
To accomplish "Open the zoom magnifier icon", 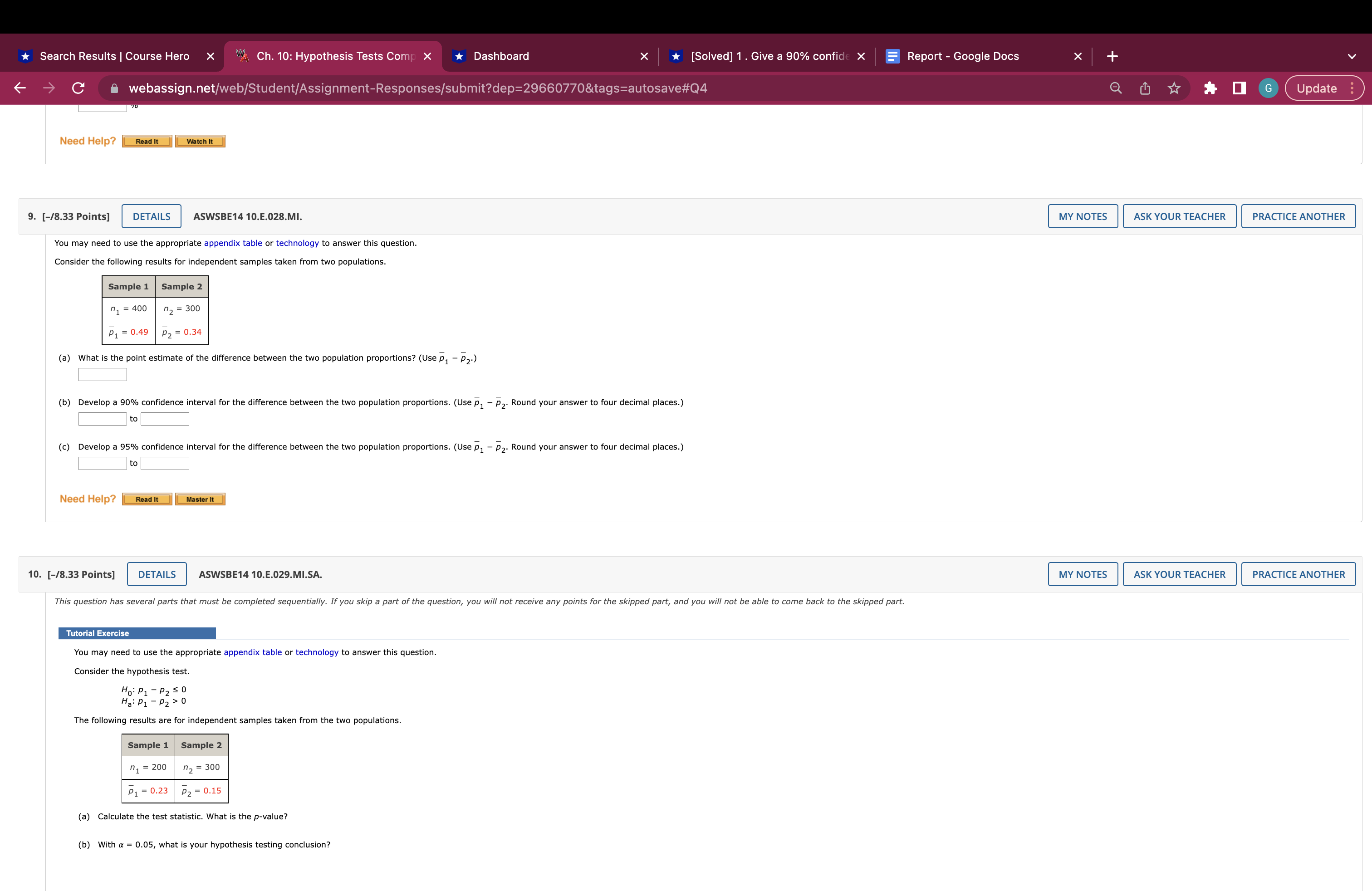I will [1116, 88].
